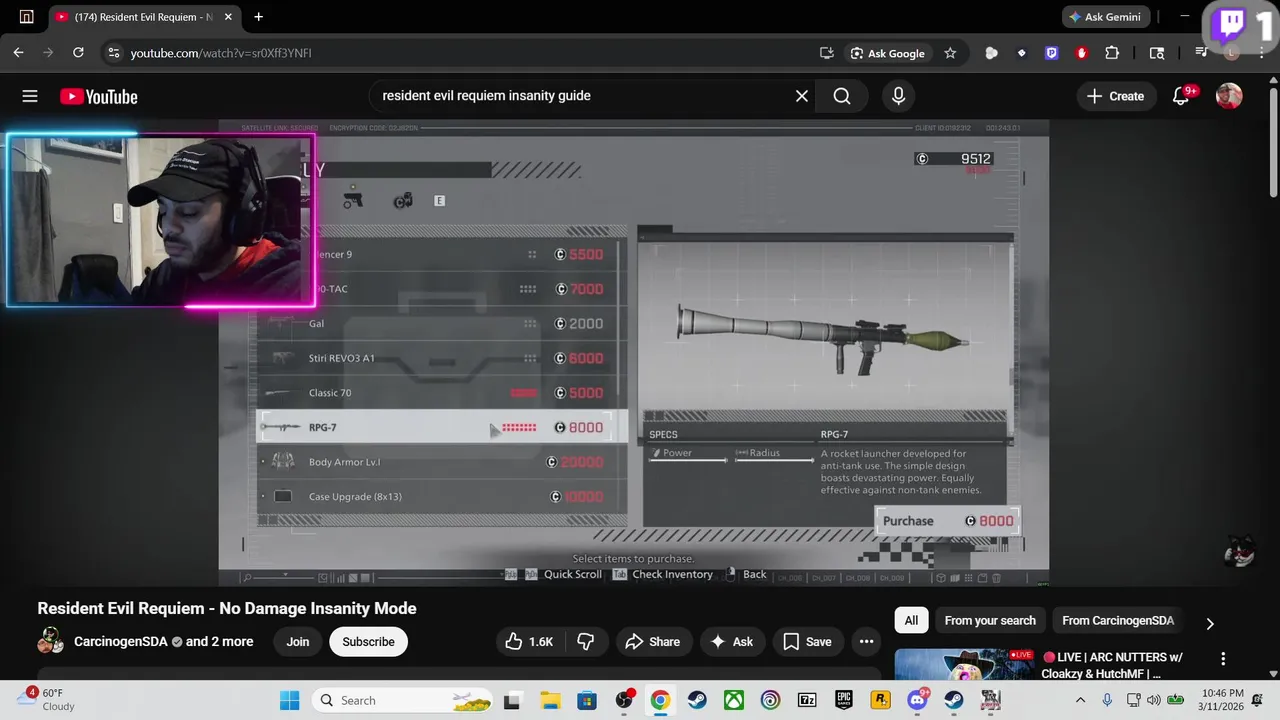Viewport: 1280px width, 720px height.
Task: Clear the YouTube search query with X
Action: click(801, 96)
